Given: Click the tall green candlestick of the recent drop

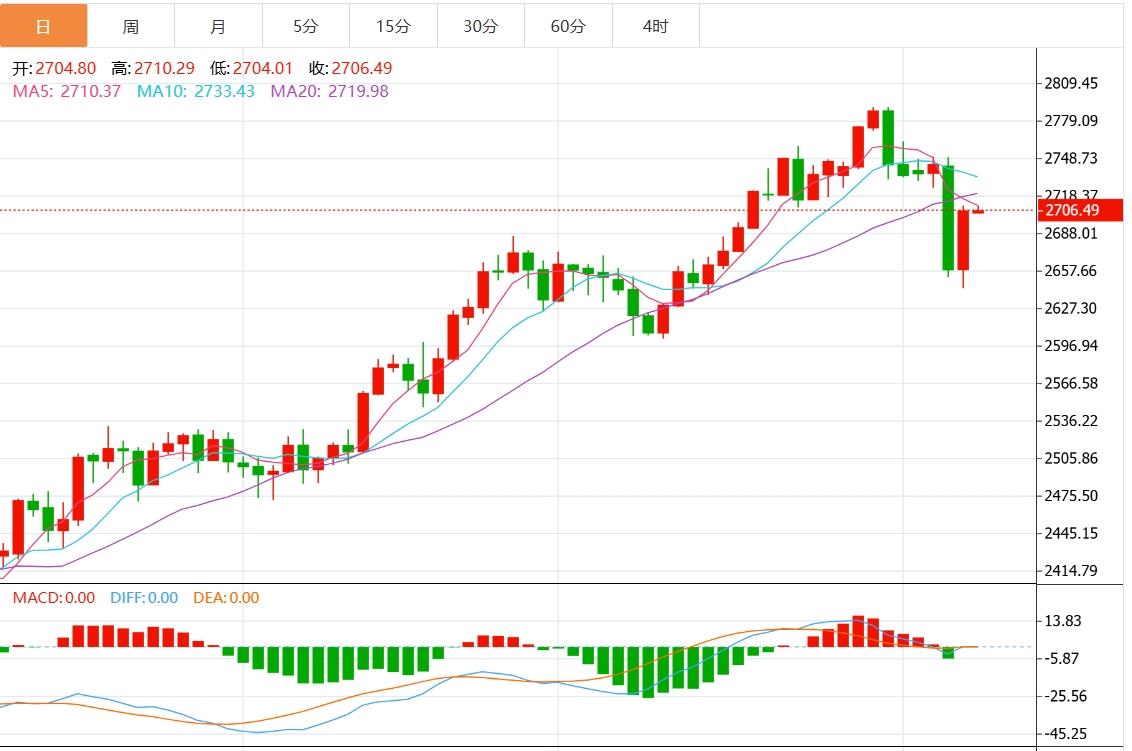Looking at the screenshot, I should point(948,218).
